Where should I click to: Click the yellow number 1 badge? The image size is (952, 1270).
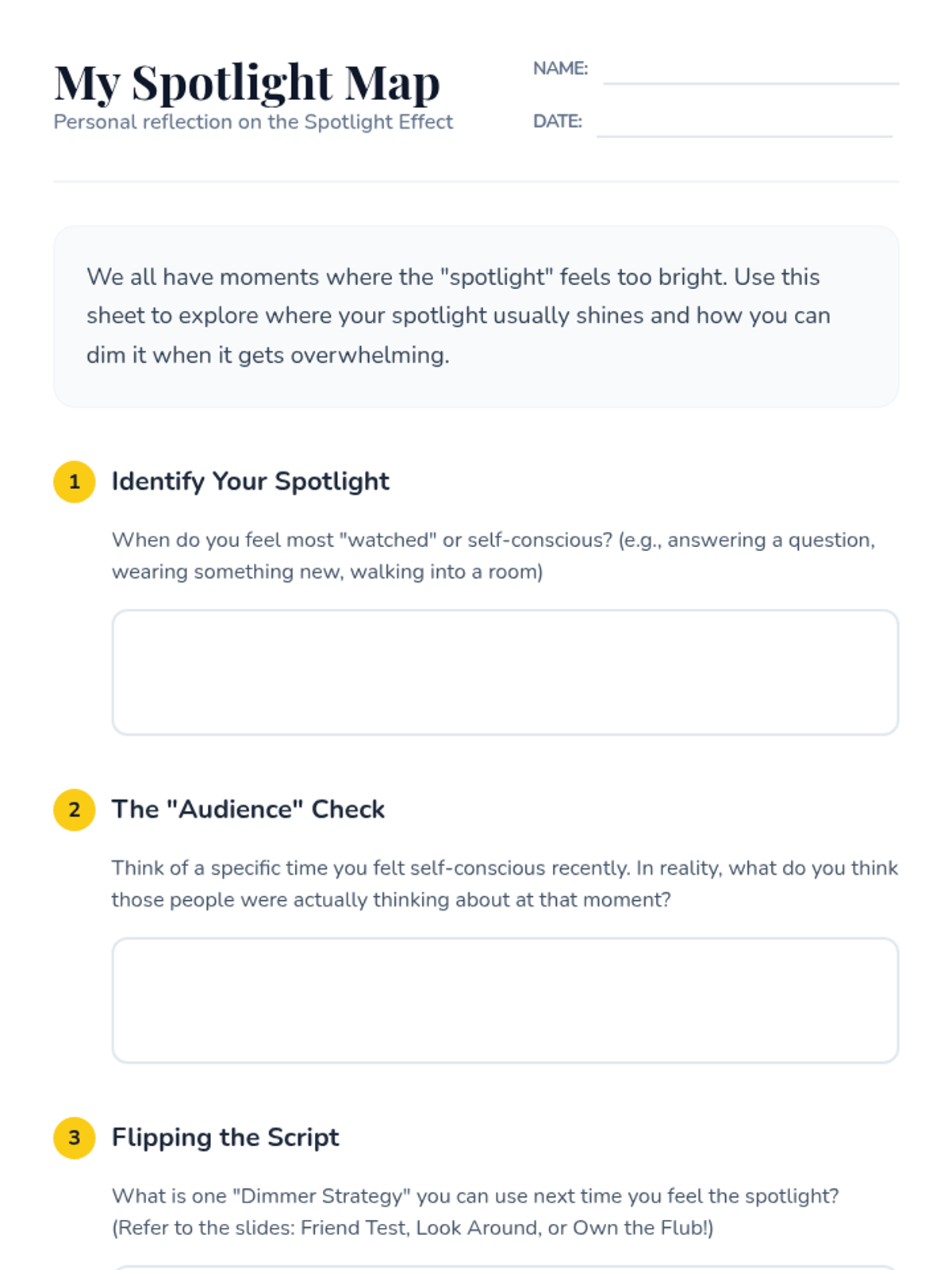(75, 482)
